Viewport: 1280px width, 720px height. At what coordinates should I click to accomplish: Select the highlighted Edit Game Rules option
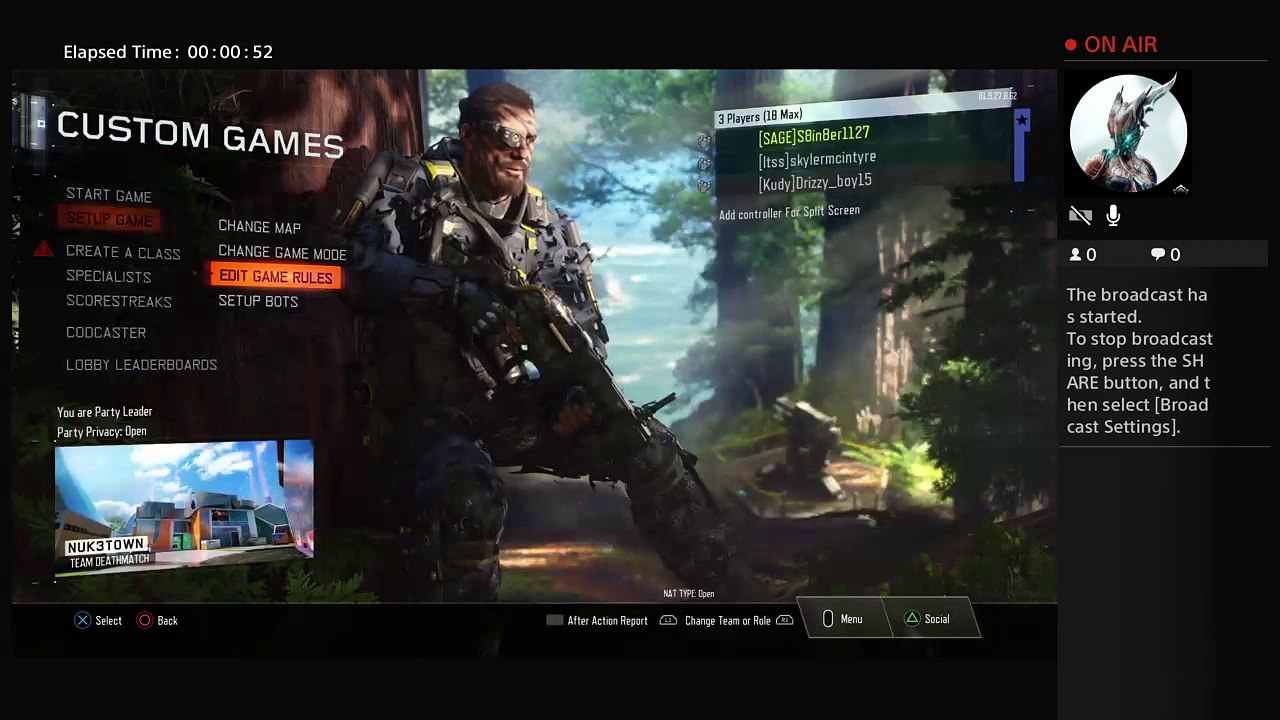(x=276, y=277)
